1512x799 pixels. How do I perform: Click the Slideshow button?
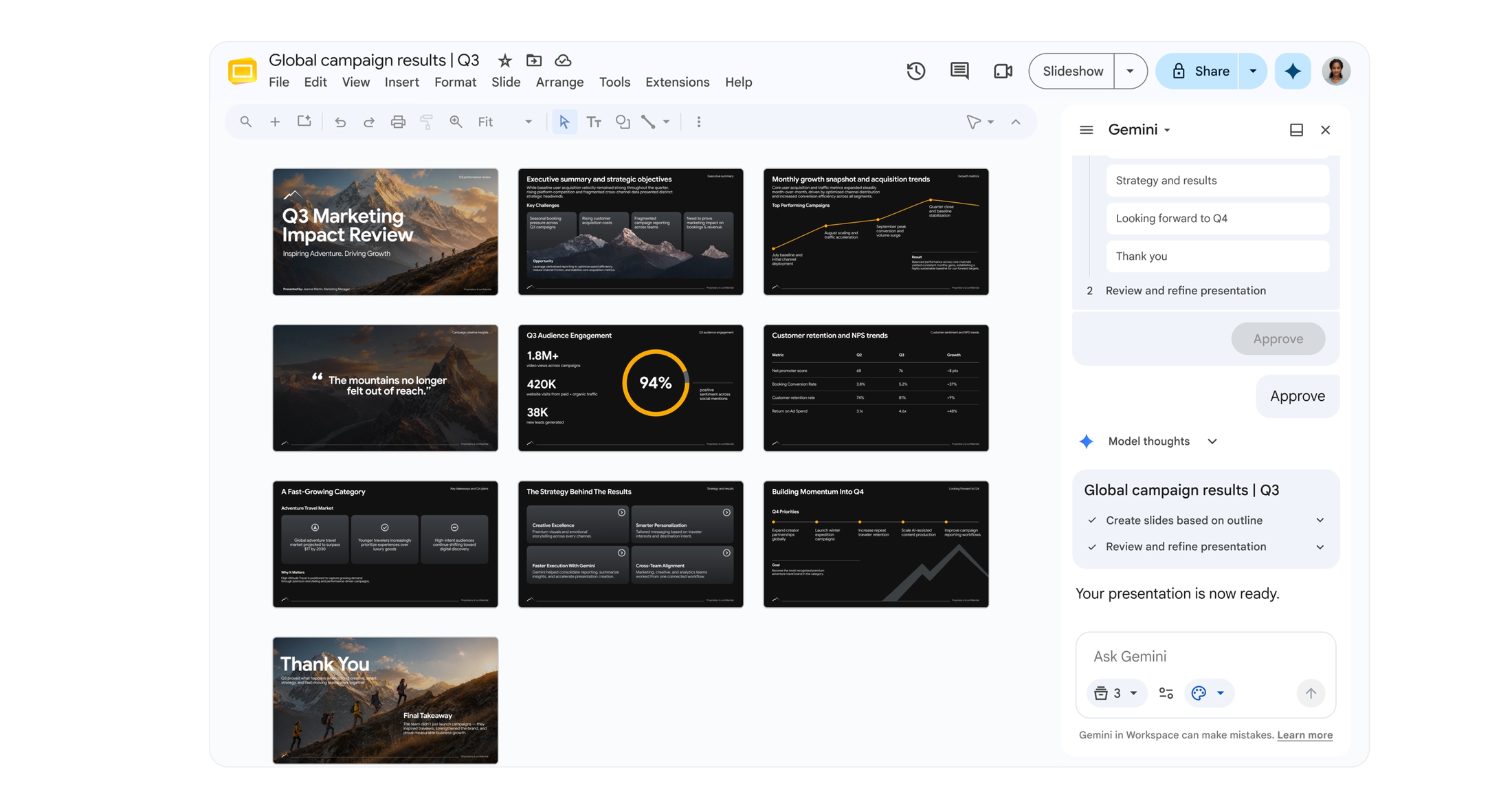click(1072, 71)
